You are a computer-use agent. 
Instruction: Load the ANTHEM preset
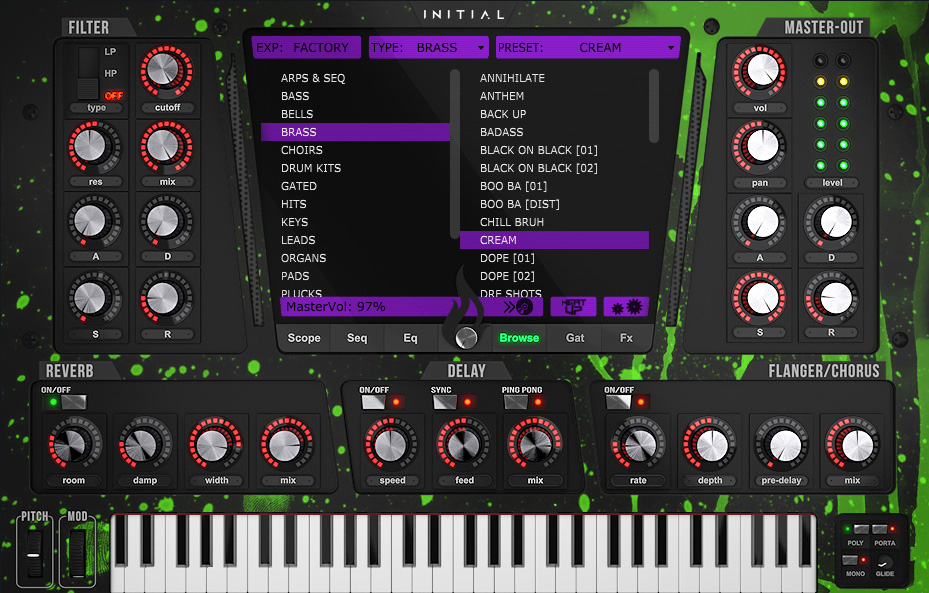coord(502,96)
